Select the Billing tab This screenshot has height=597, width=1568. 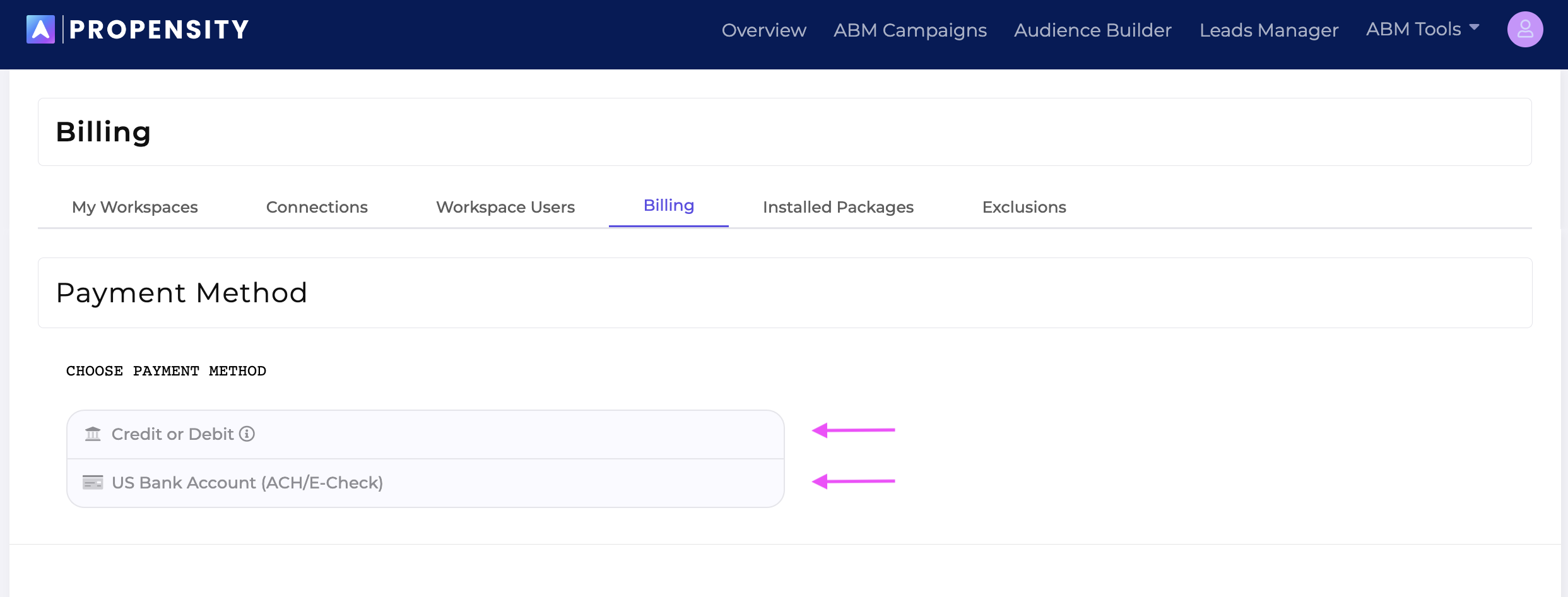click(669, 206)
